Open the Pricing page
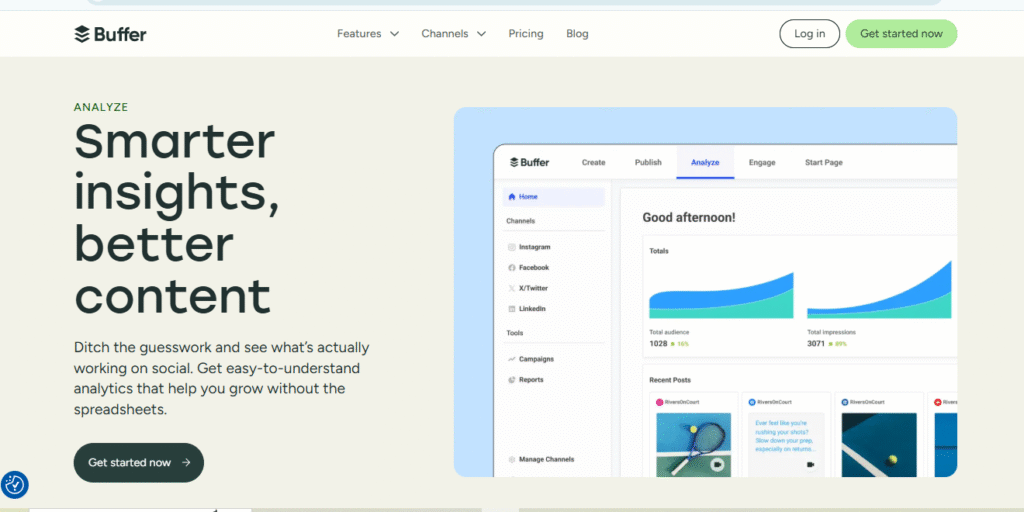Viewport: 1024px width, 512px height. point(526,34)
